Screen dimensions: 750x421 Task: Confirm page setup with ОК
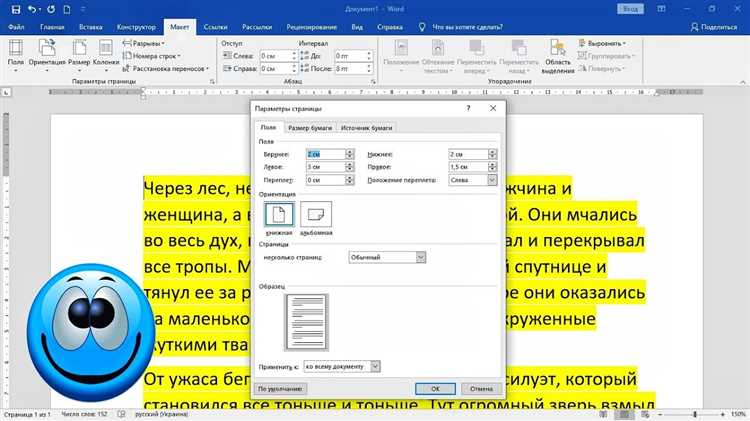point(435,389)
